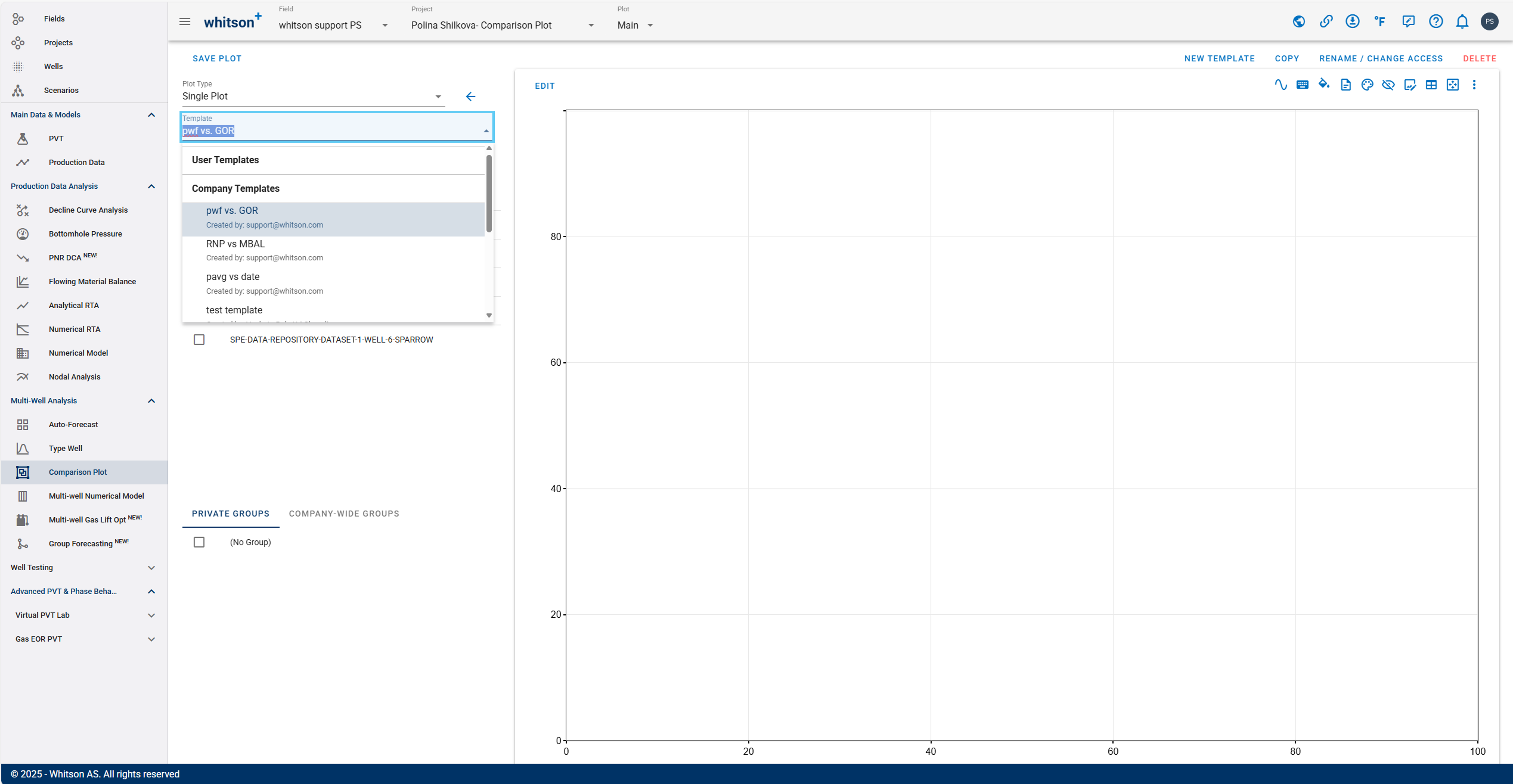1513x784 pixels.
Task: Open the notifications bell
Action: coord(1462,22)
